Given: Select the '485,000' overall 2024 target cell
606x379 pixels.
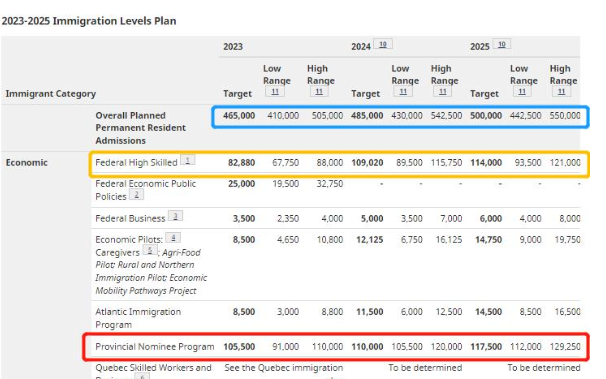Looking at the screenshot, I should pyautogui.click(x=367, y=116).
